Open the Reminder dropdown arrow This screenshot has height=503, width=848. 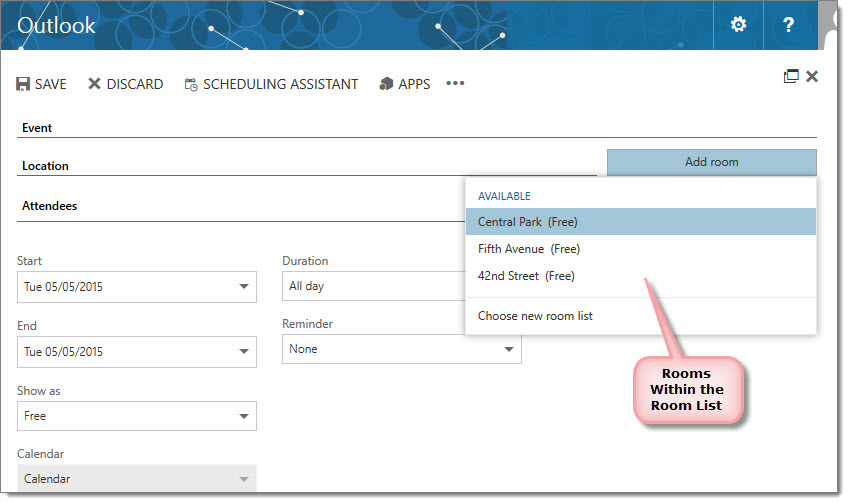pos(508,349)
